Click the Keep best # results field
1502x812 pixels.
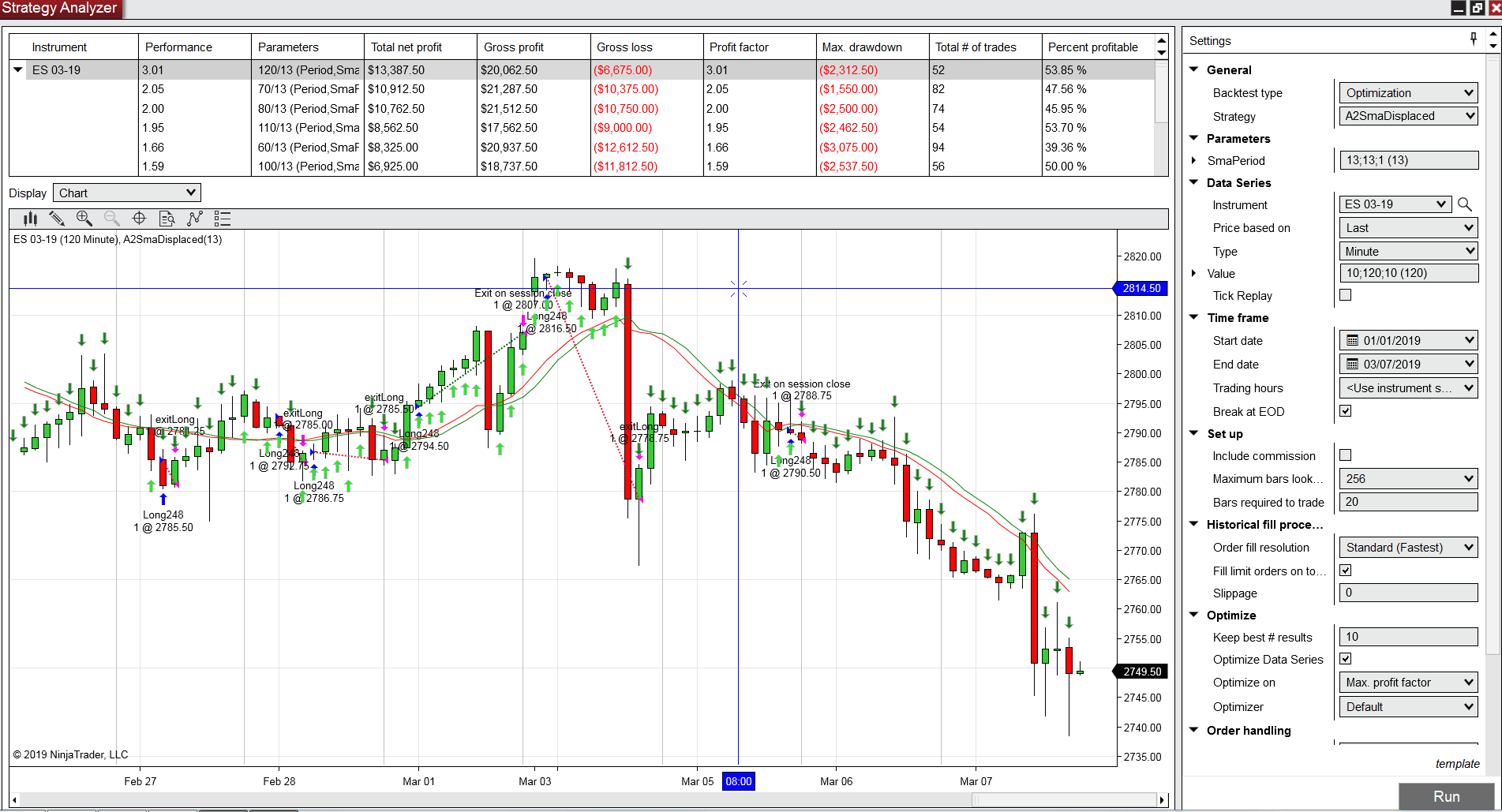click(x=1409, y=637)
